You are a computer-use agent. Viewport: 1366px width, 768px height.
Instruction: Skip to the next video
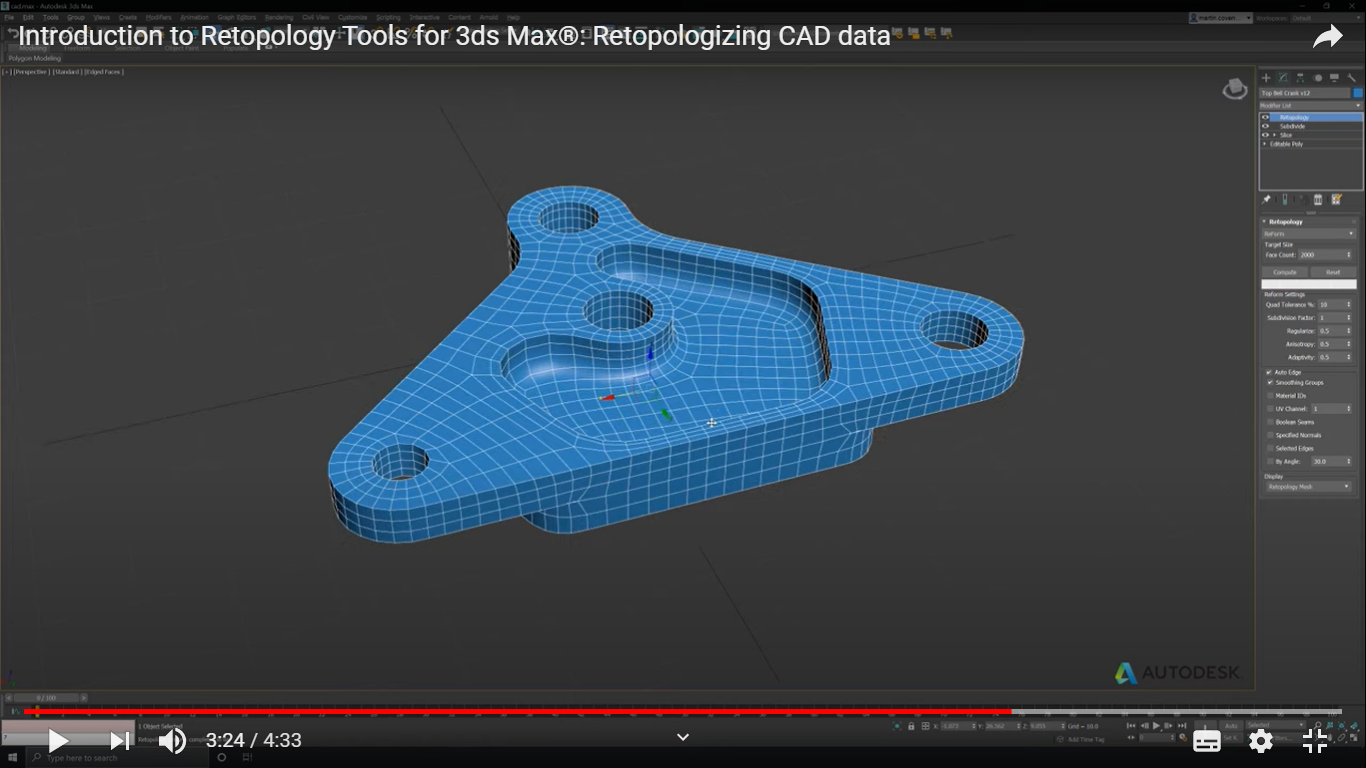[x=119, y=741]
